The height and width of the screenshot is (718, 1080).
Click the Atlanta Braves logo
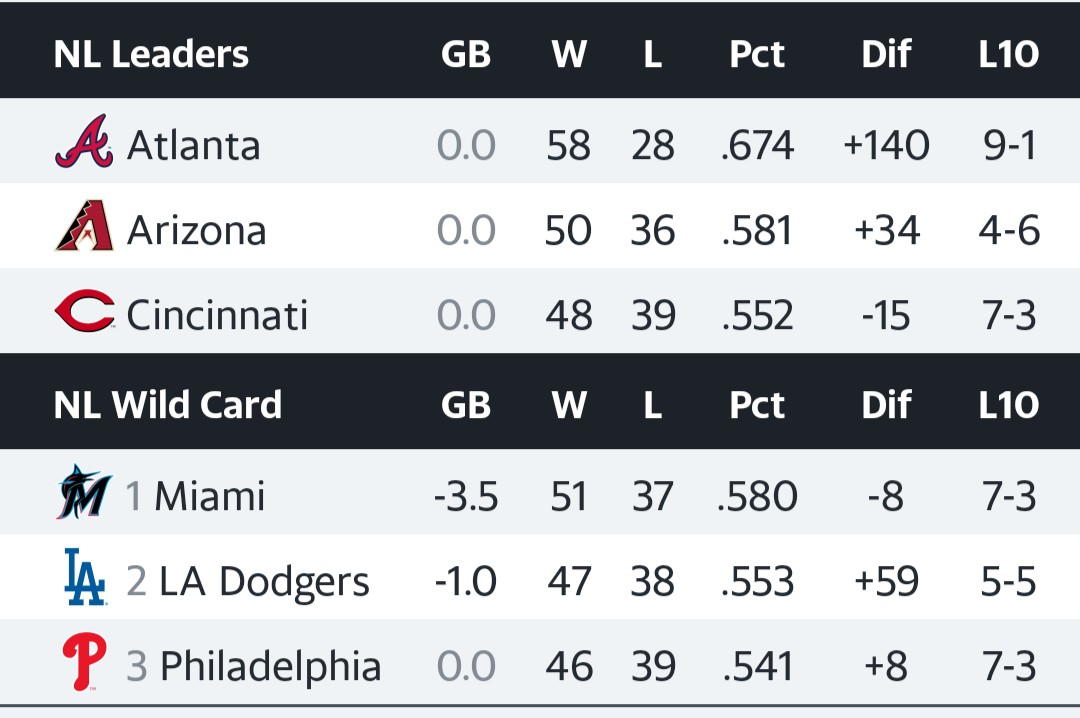[84, 141]
